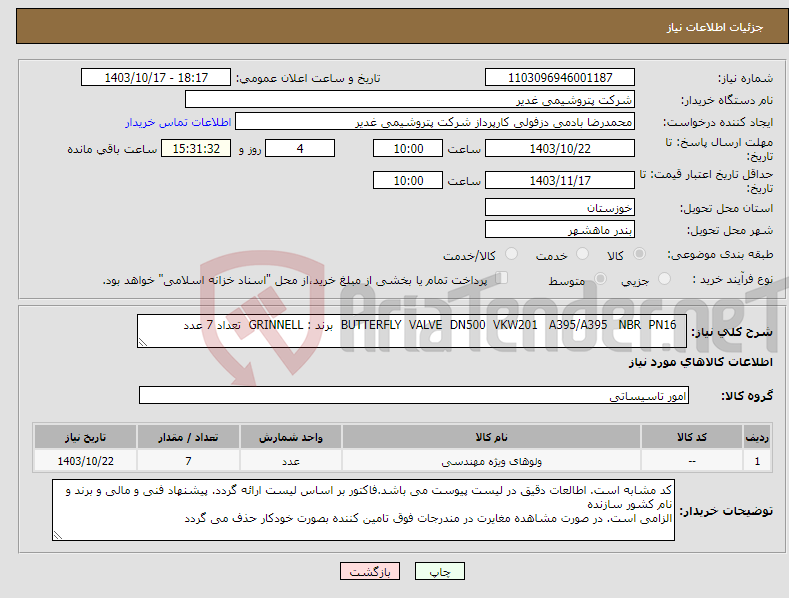Click the announcement date field 1403/10/17 - 18:17
Image resolution: width=789 pixels, height=598 pixels.
click(156, 78)
